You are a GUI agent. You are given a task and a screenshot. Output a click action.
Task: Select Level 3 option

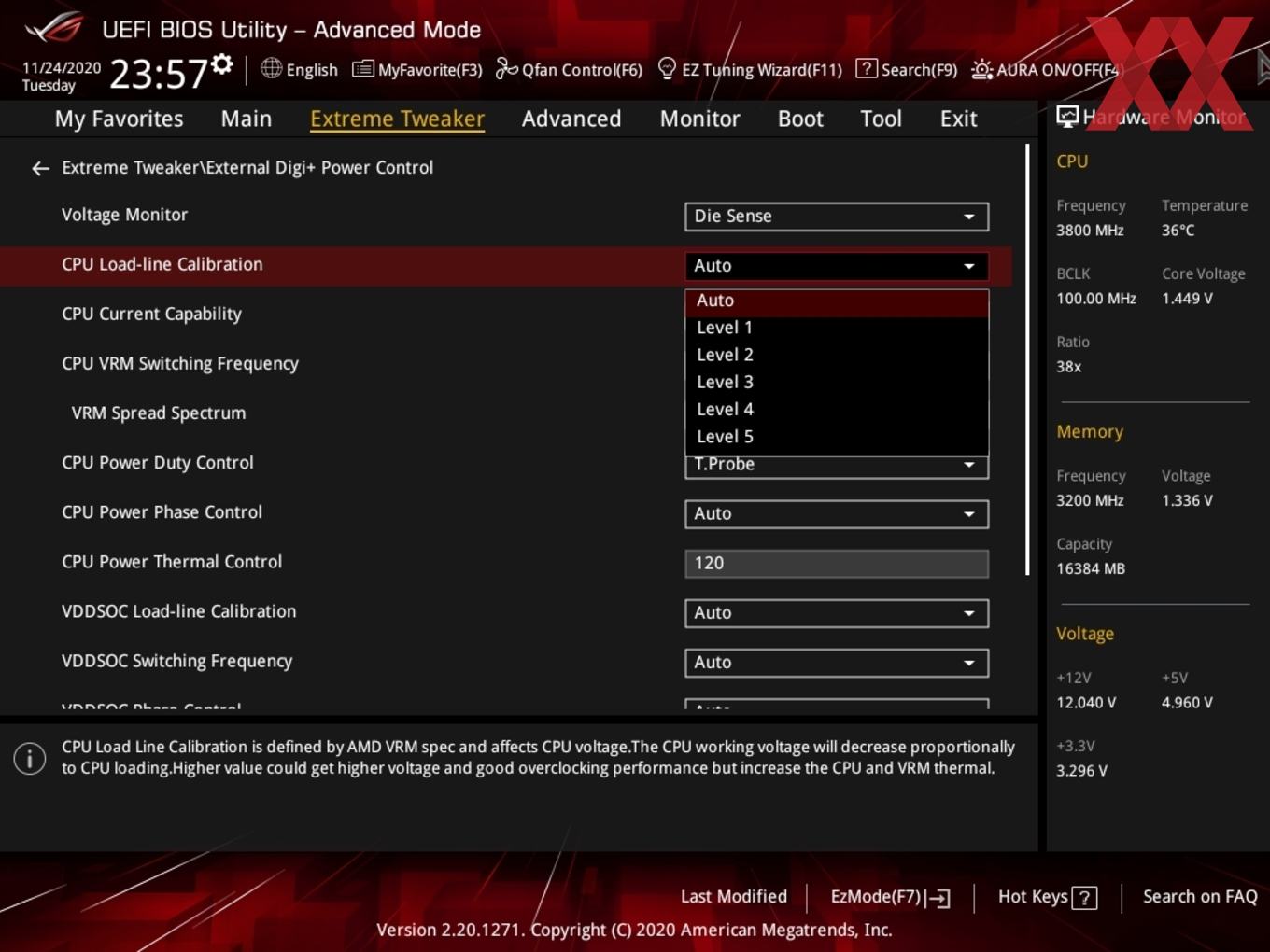pos(837,382)
